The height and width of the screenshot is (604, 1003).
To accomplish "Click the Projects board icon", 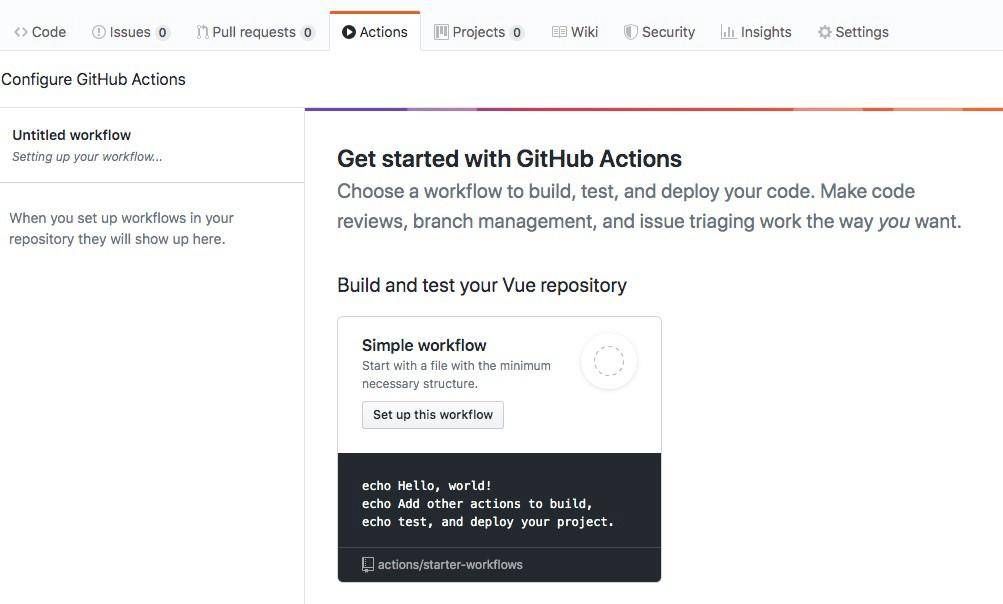I will (x=441, y=32).
